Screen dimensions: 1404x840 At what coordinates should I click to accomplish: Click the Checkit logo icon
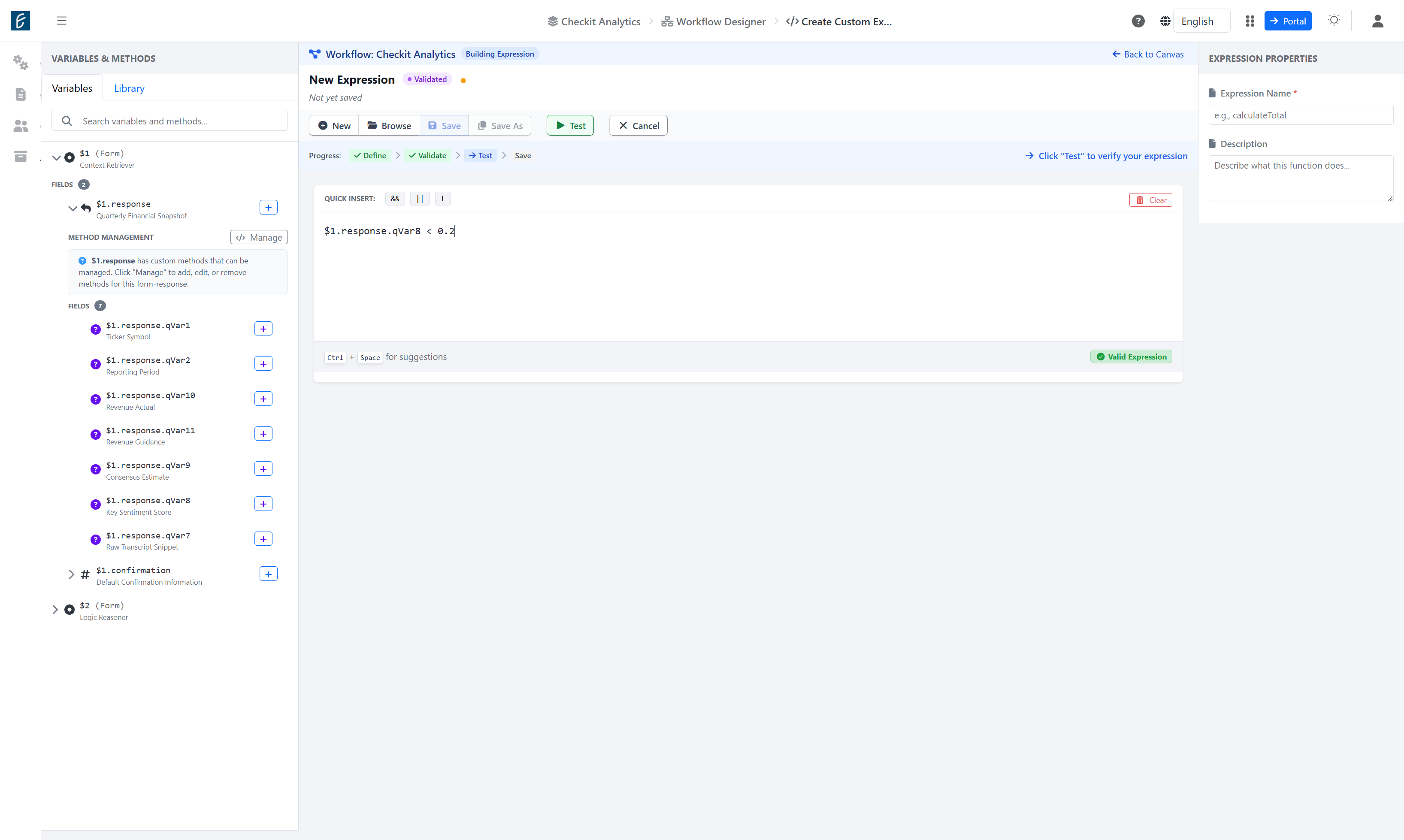[x=20, y=21]
